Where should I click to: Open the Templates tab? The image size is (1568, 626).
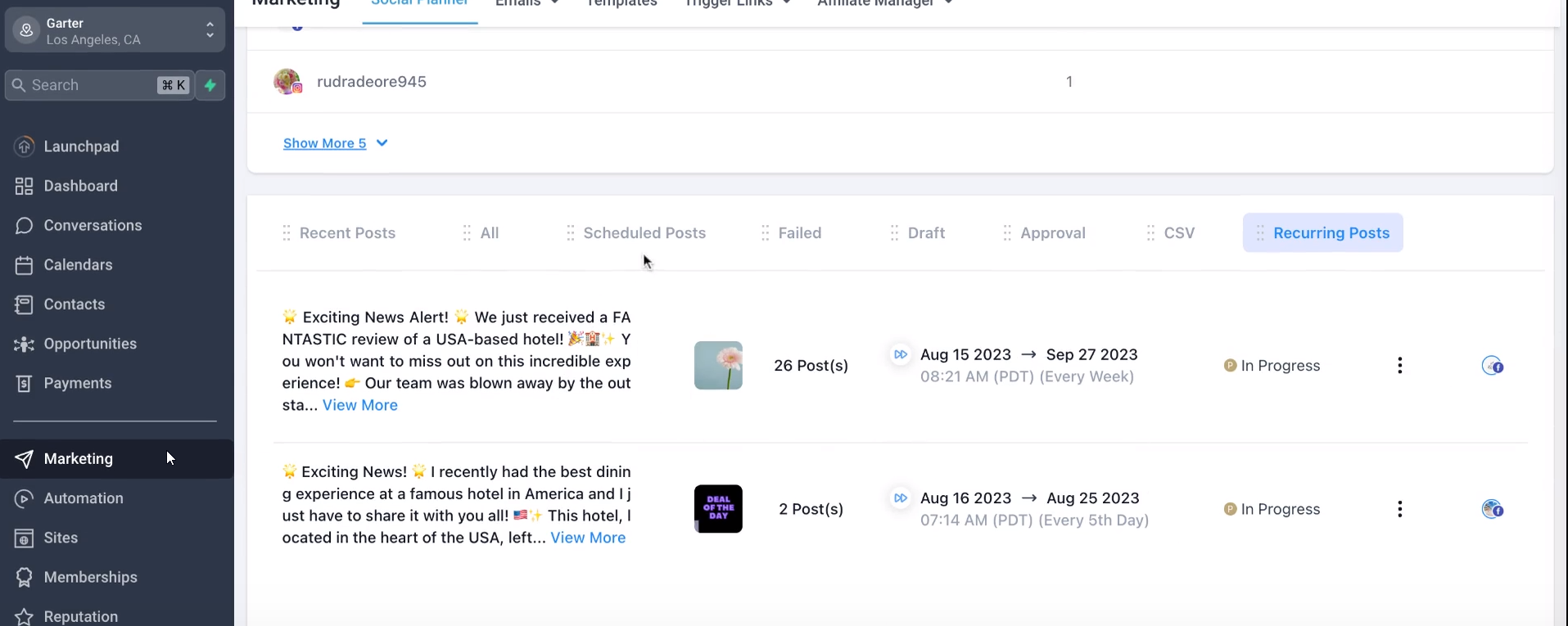[x=621, y=4]
